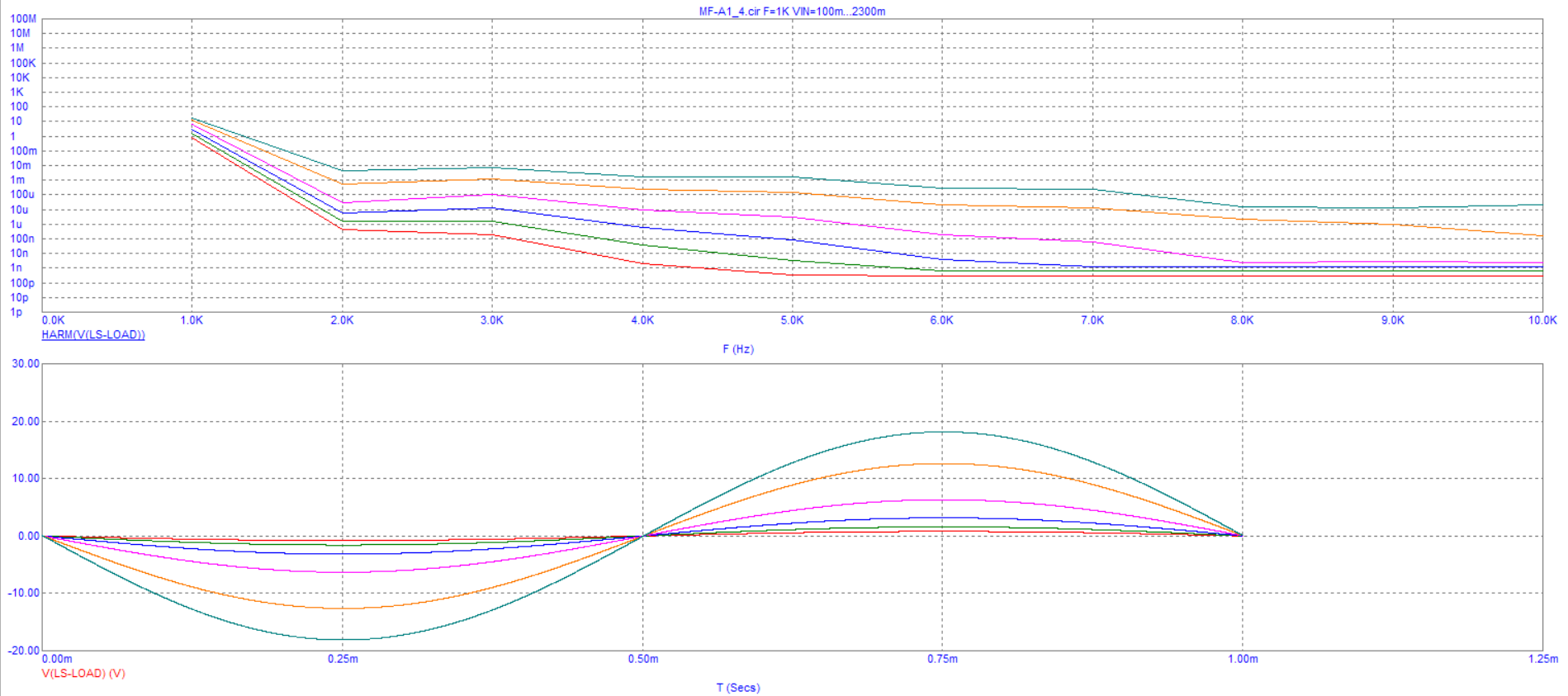Click the 0.00m time tick label
Image resolution: width=1568 pixels, height=696 pixels.
[57, 659]
